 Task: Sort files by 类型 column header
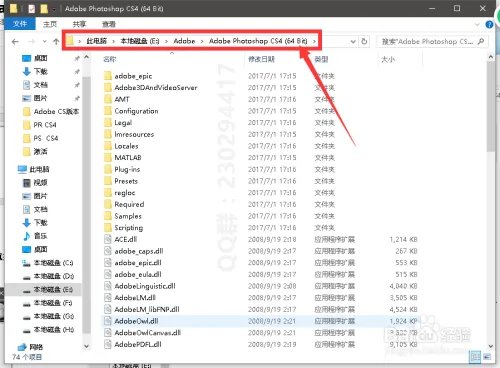[x=321, y=59]
